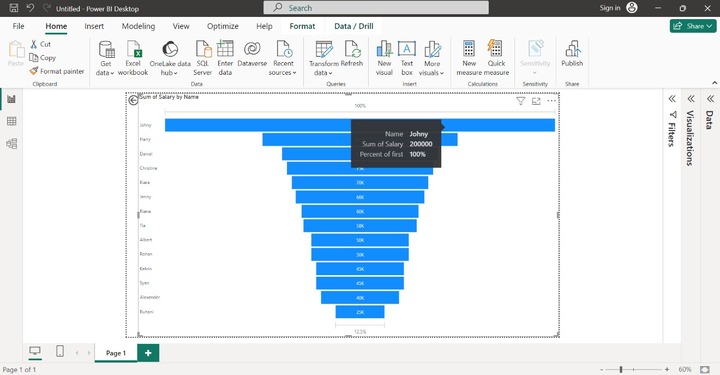Undo the last action

pos(30,8)
